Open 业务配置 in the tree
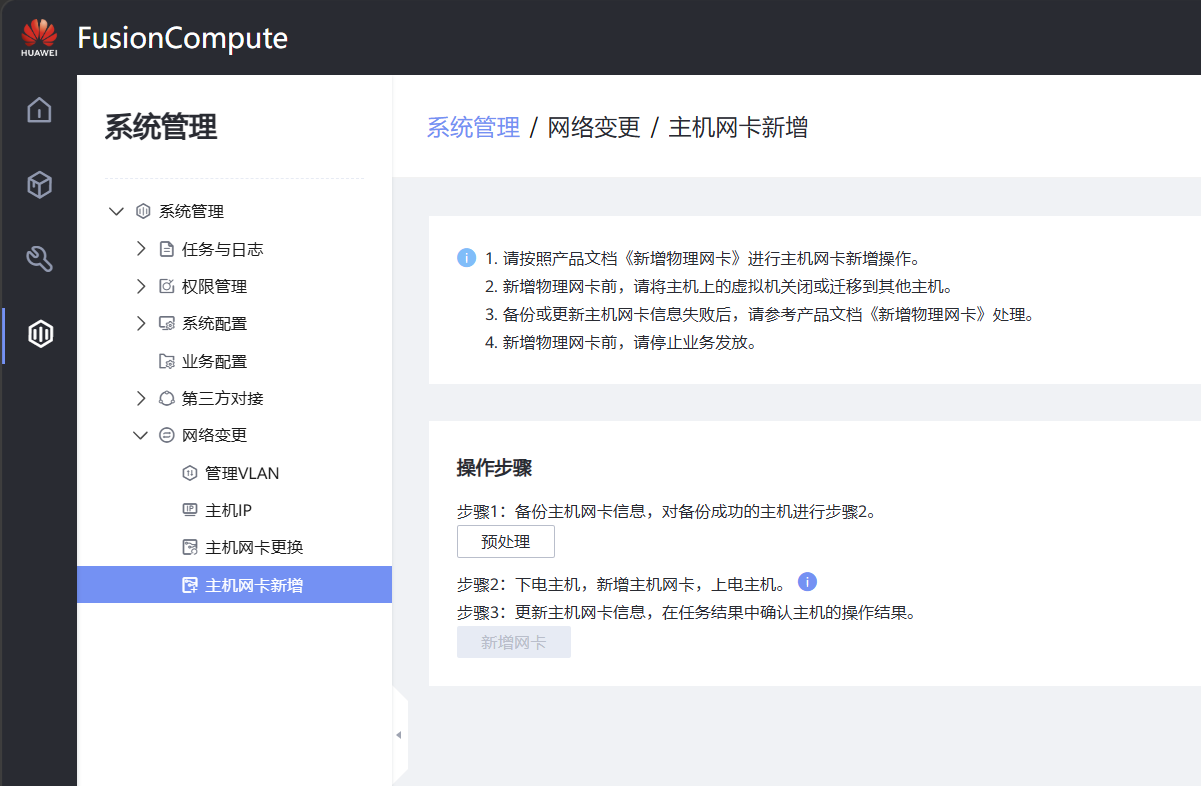Image resolution: width=1201 pixels, height=786 pixels. click(x=214, y=361)
